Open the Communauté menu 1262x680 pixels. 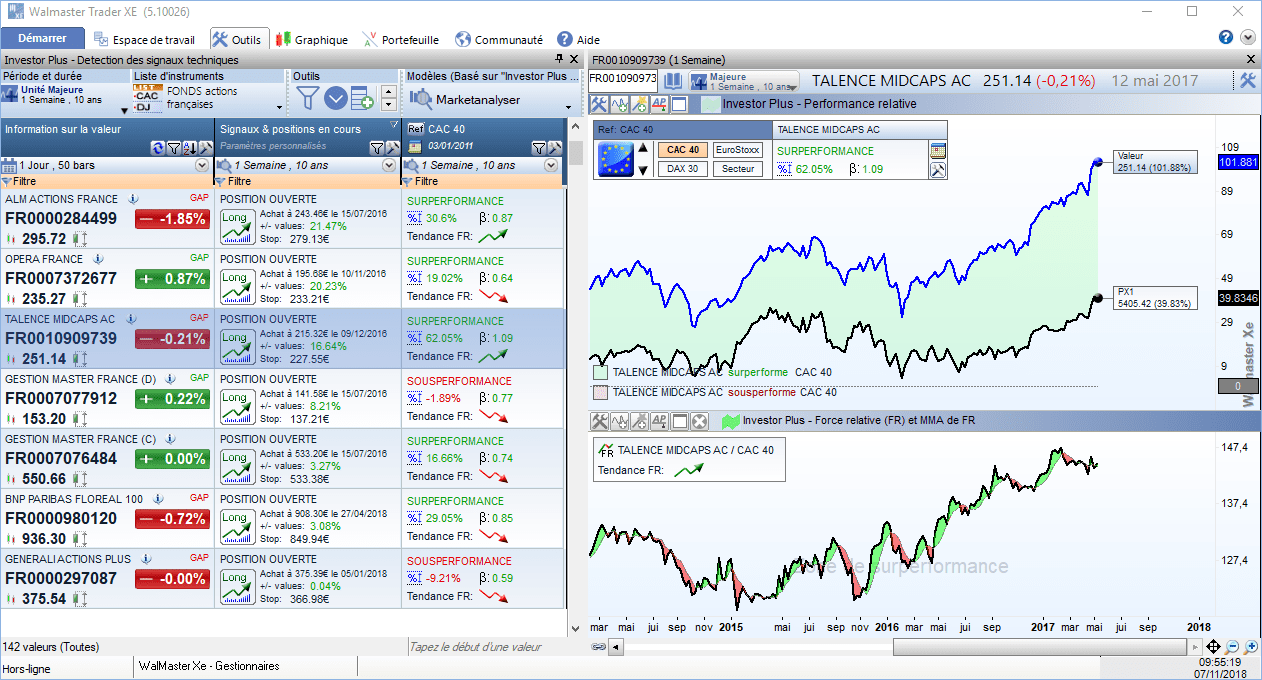tap(498, 40)
